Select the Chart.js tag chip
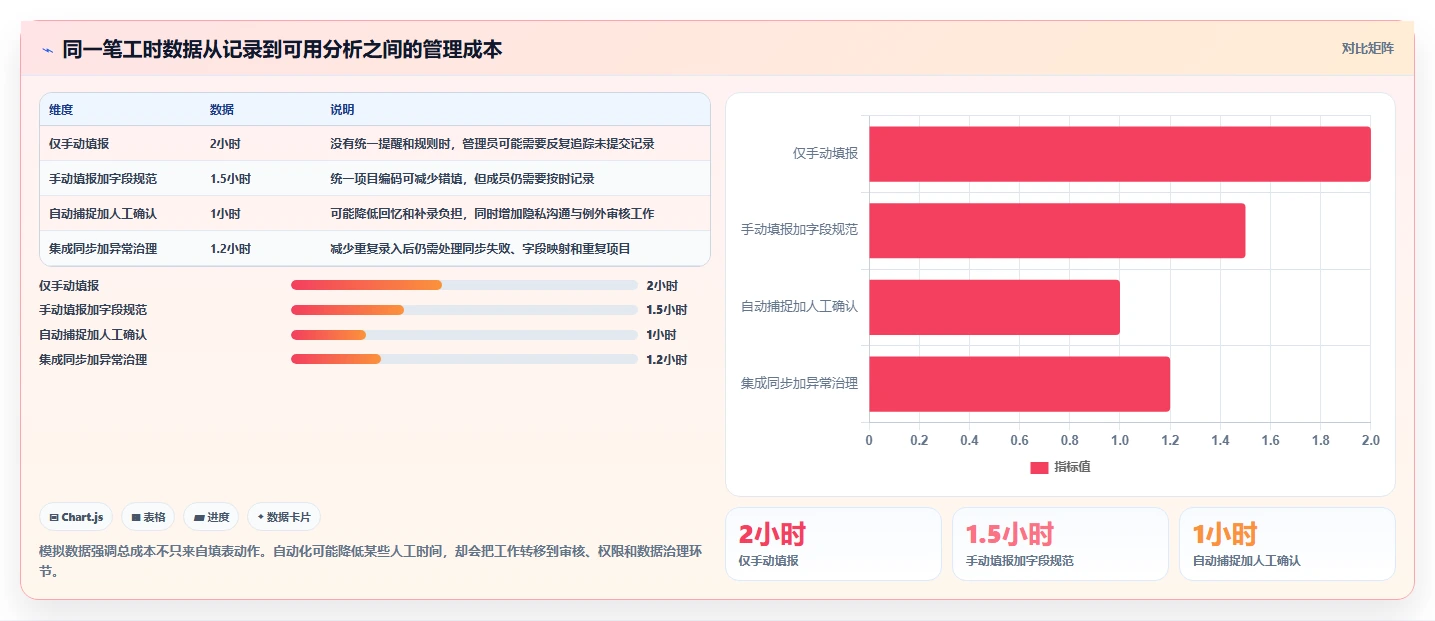This screenshot has width=1435, height=621. (77, 517)
